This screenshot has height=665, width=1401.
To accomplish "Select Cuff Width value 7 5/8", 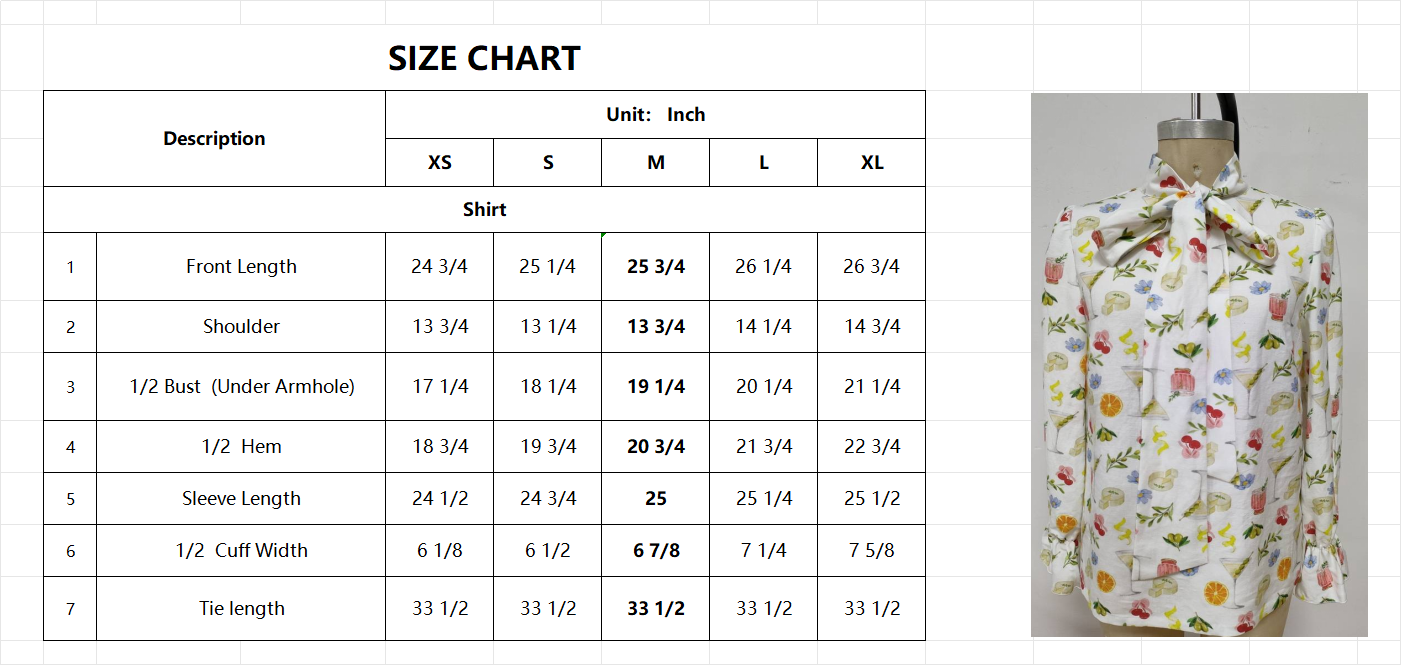I will [x=871, y=551].
